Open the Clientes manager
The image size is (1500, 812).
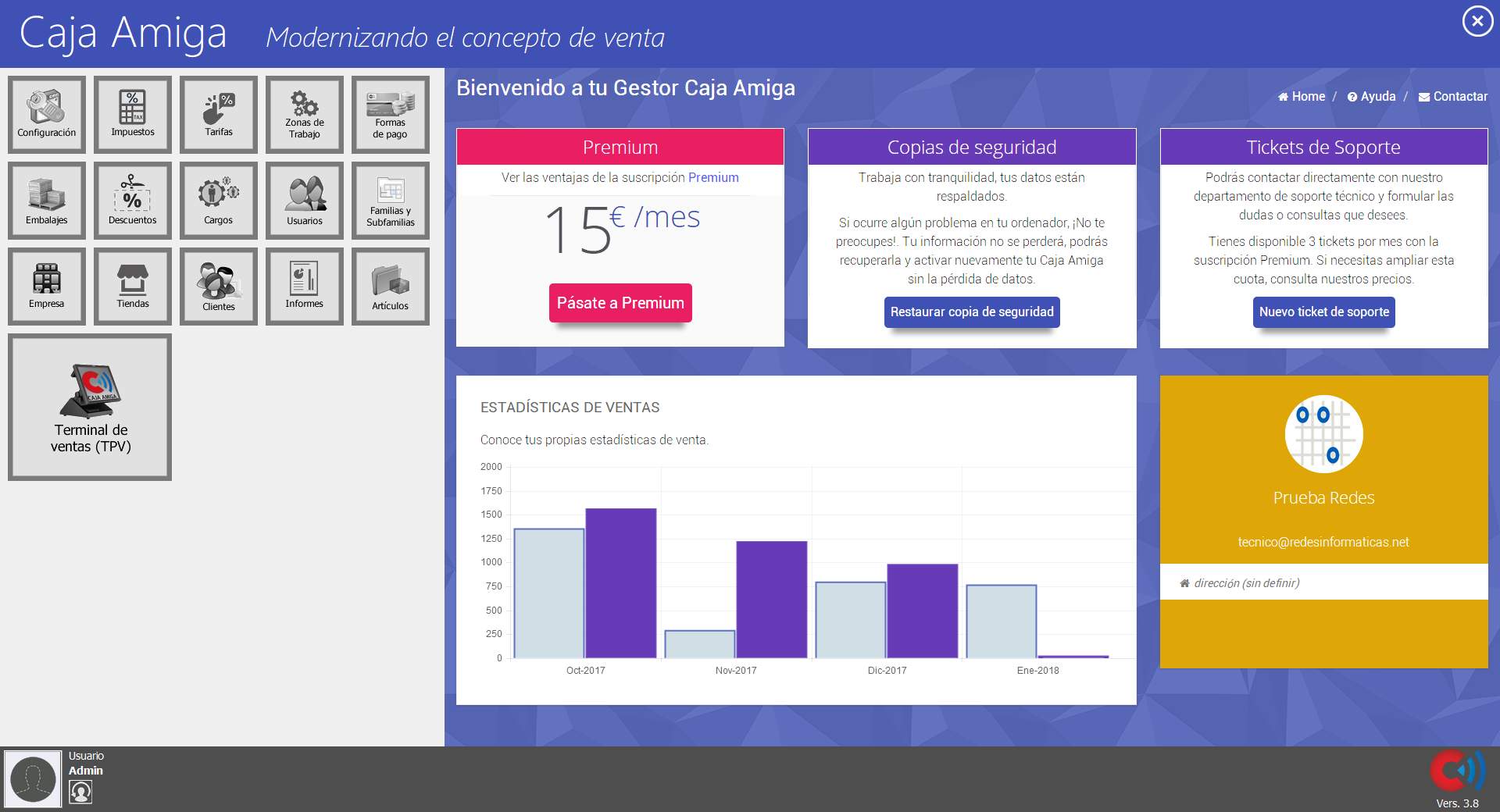218,286
